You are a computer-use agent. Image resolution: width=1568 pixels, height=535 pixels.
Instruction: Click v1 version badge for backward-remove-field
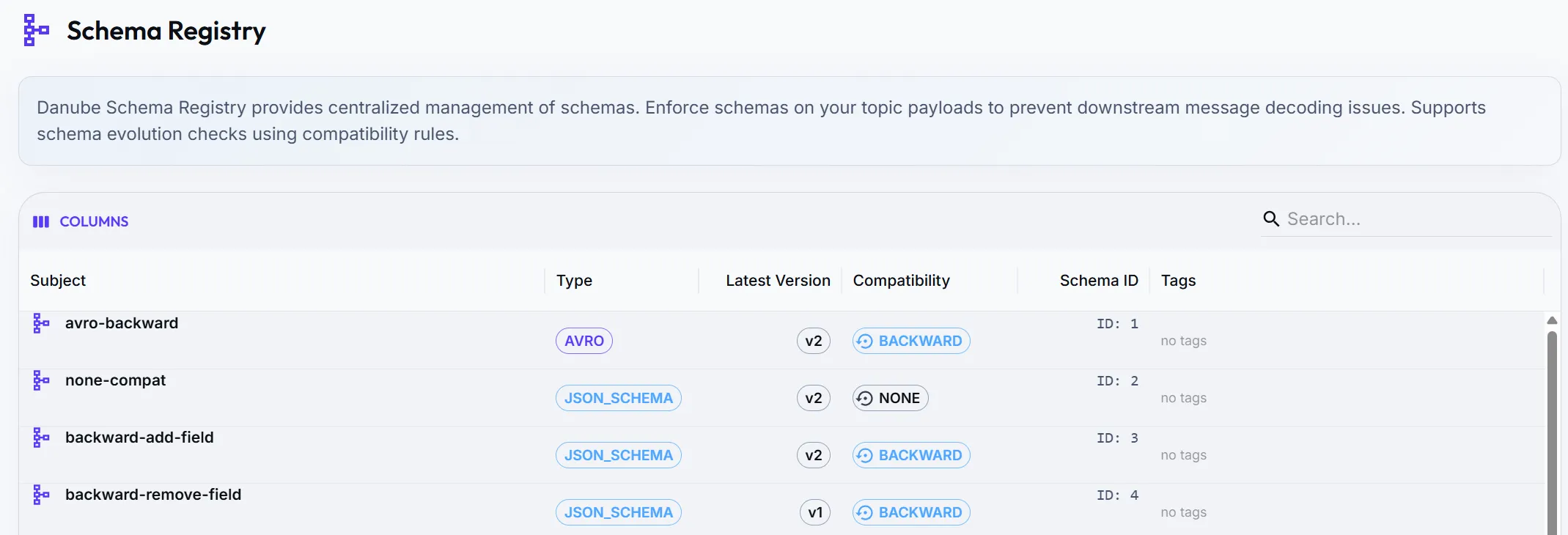pos(815,512)
